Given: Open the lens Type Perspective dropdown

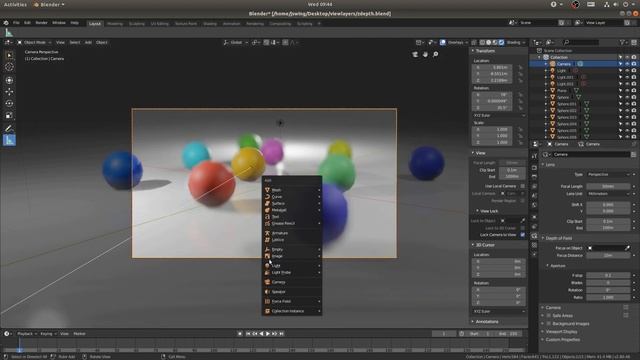Looking at the screenshot, I should [x=609, y=174].
